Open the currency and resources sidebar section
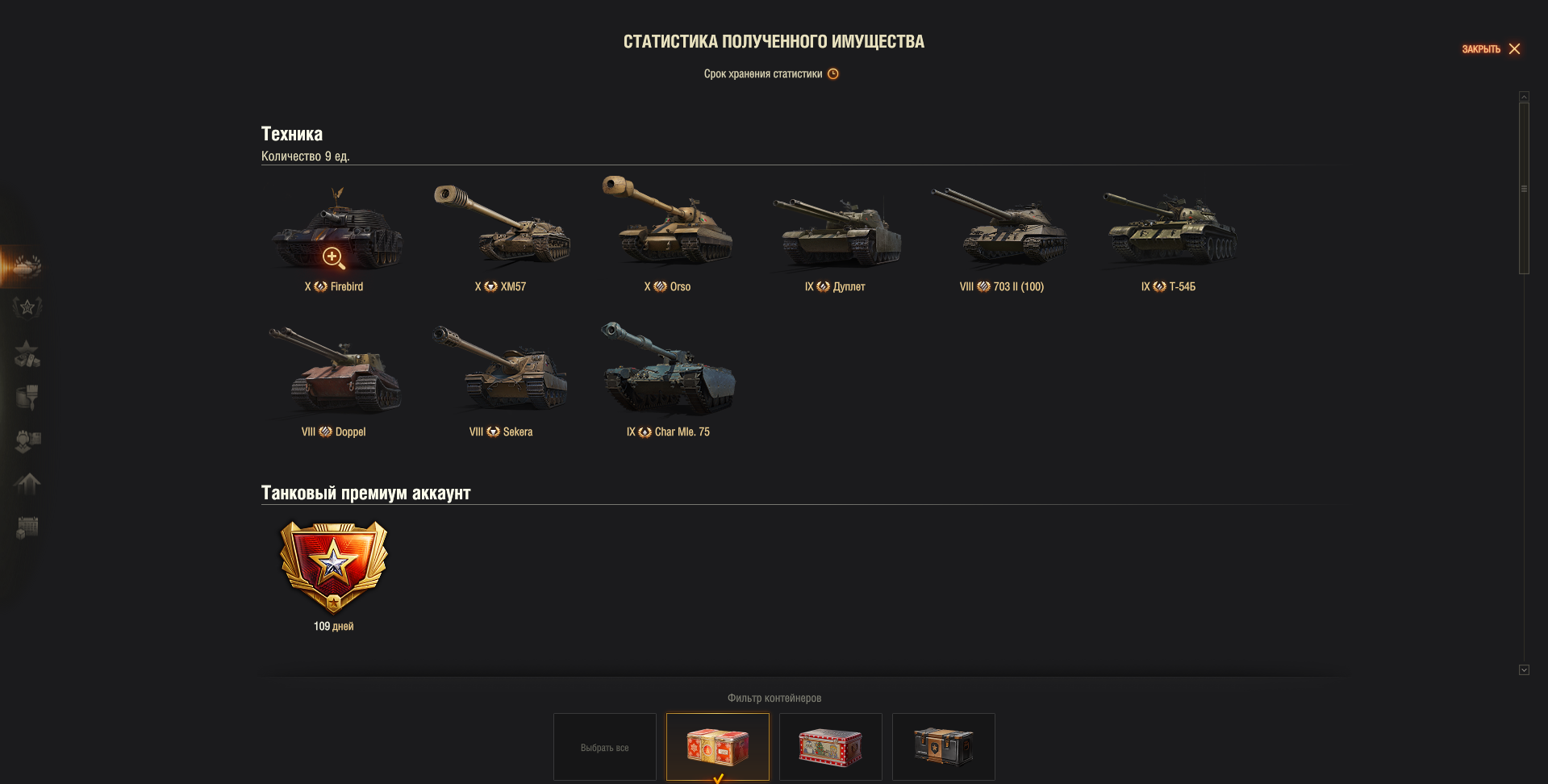1548x784 pixels. 27,353
